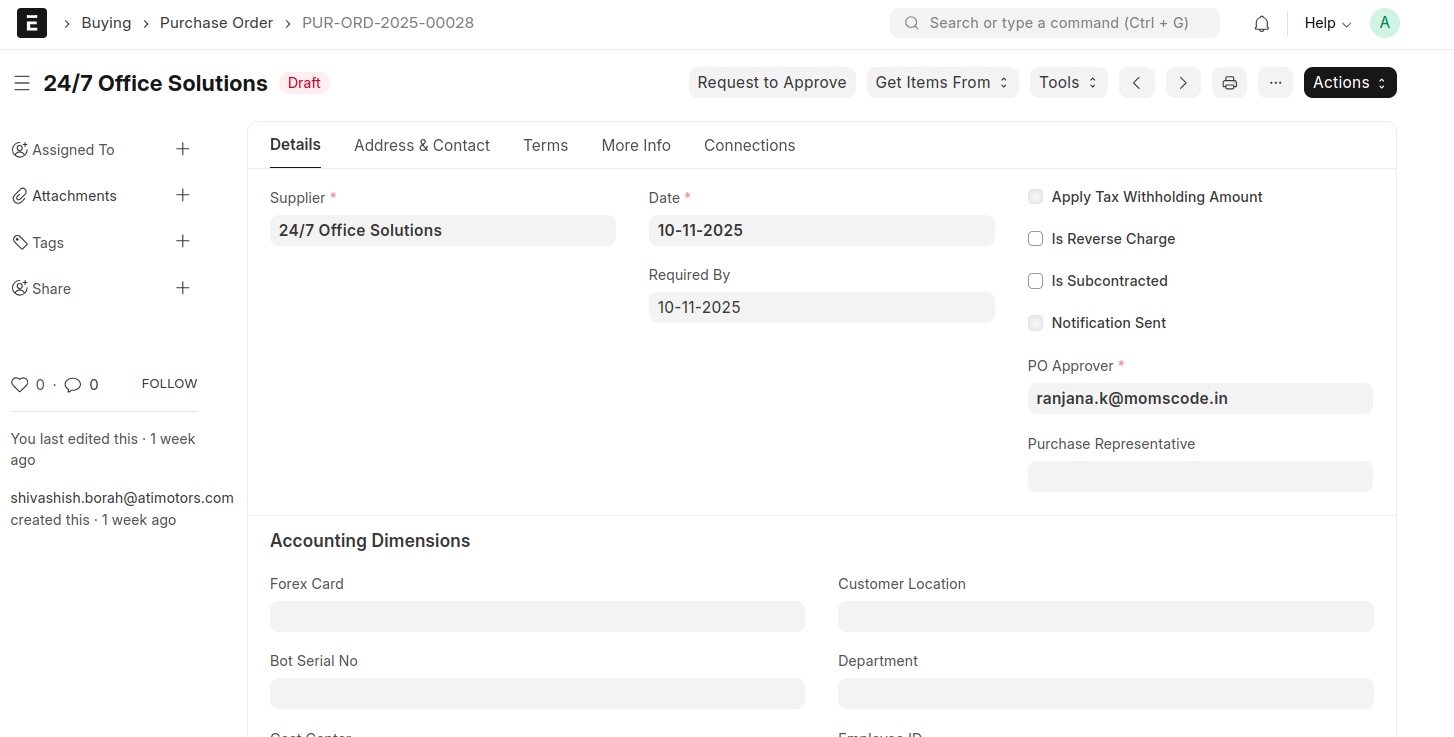Check the Is Reverse Charge box
1454x737 pixels.
pyautogui.click(x=1035, y=238)
